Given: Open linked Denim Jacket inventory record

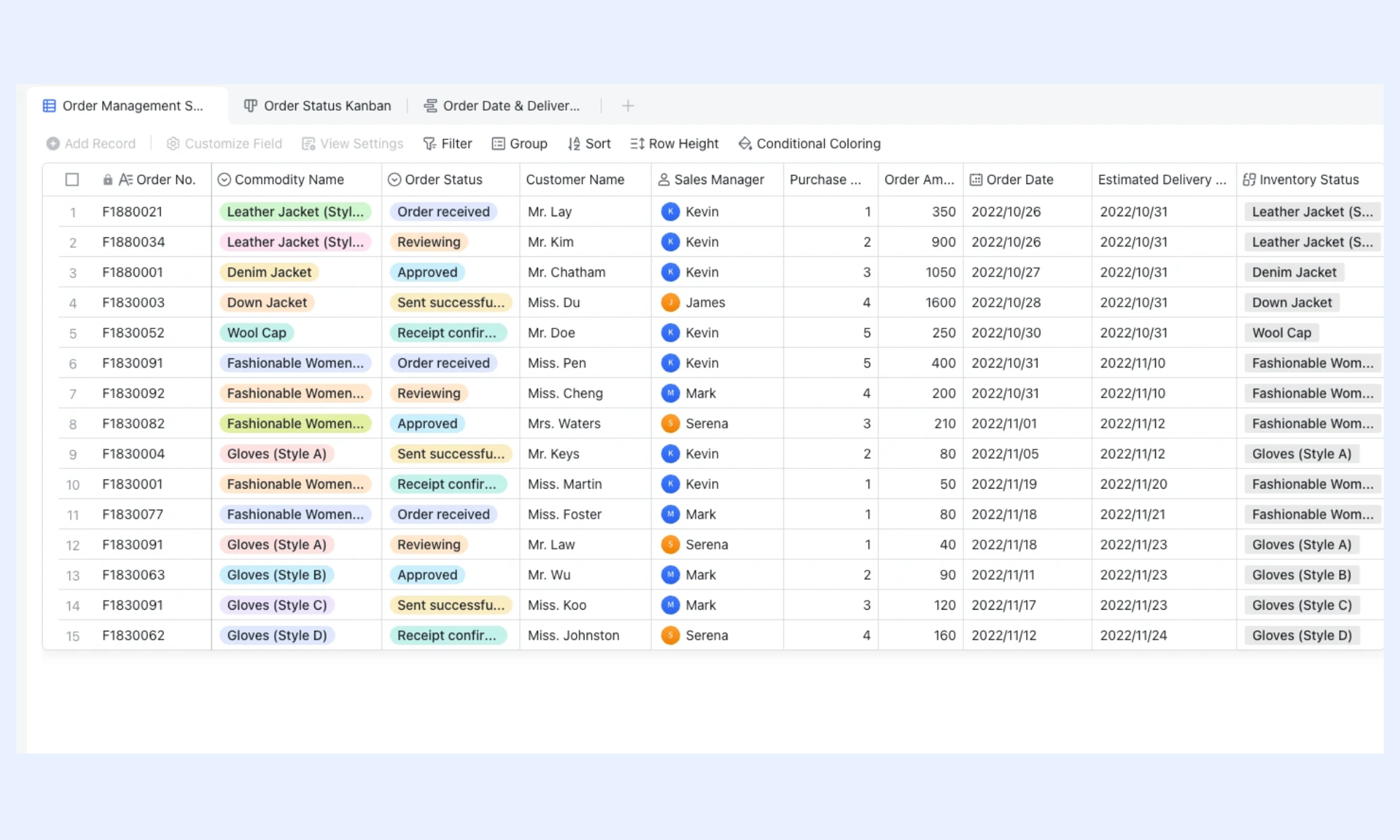Looking at the screenshot, I should point(1294,272).
